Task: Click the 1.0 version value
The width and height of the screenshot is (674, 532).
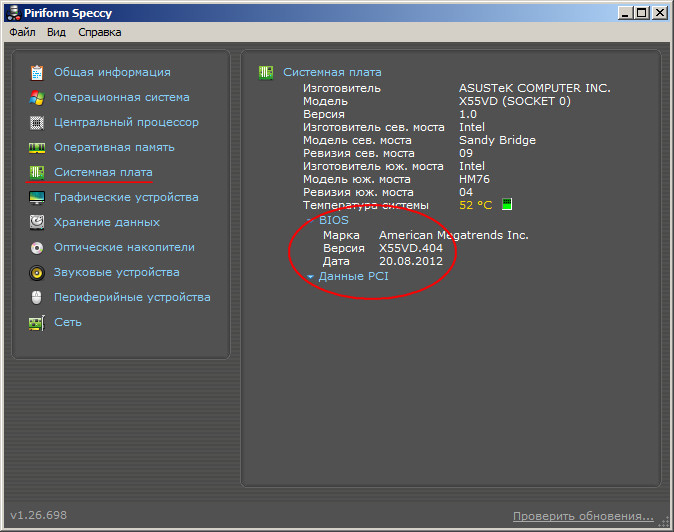Action: coord(468,114)
